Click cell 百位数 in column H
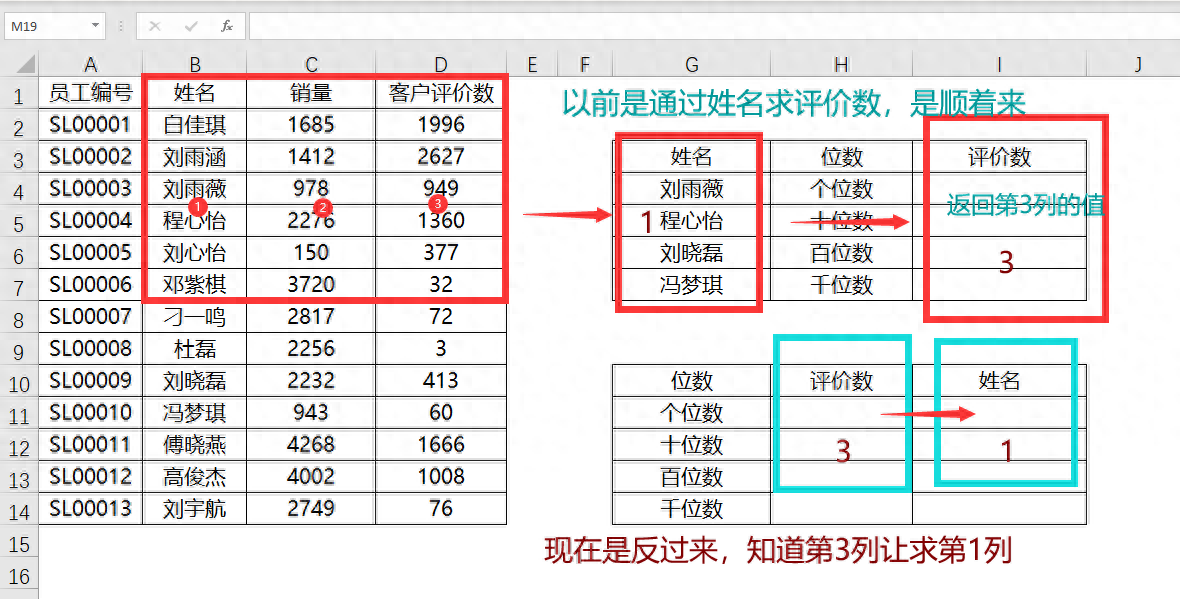This screenshot has width=1180, height=599. click(841, 253)
